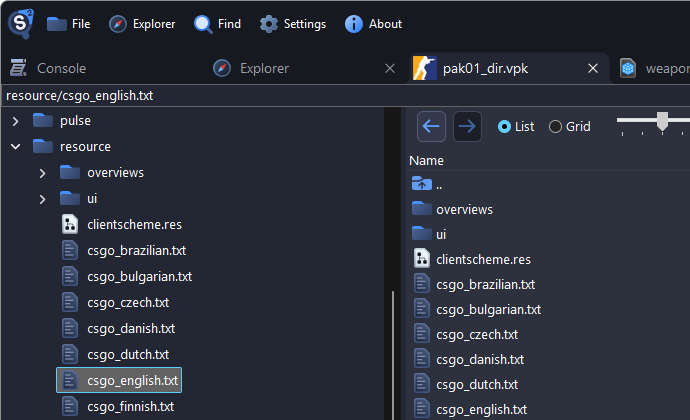This screenshot has height=420, width=690.
Task: Expand the overviews folder in tree
Action: 42,173
